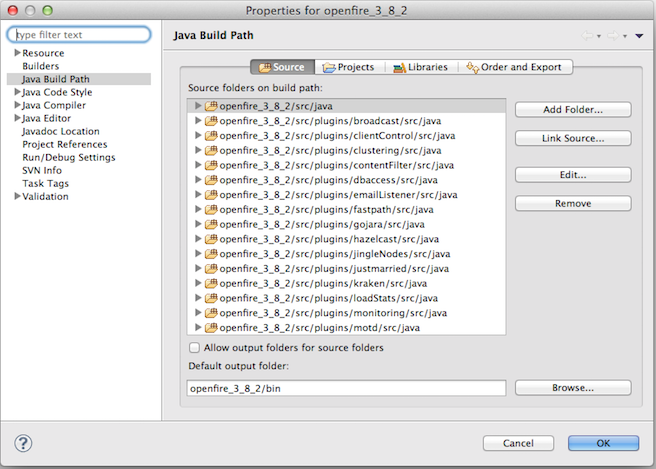Click folder icon for emailListener plugin
Screen dimensions: 656x469
click(x=211, y=195)
